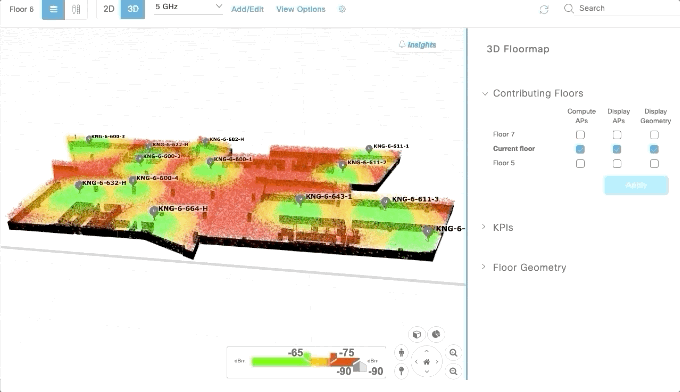This screenshot has width=680, height=392.
Task: Click the KNG-6-643-1 label text
Action: (329, 196)
